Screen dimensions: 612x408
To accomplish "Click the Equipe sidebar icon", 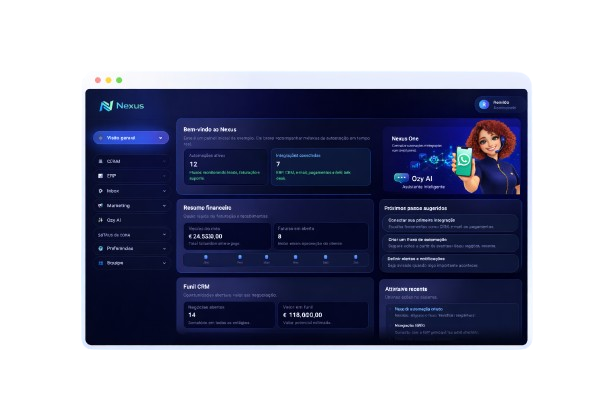I will coord(100,263).
